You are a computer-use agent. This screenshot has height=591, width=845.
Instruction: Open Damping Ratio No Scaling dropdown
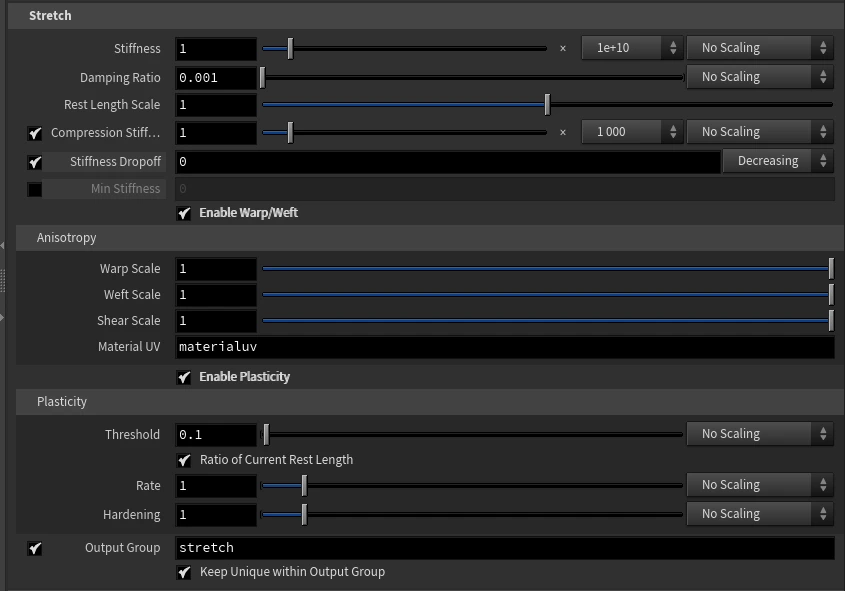pos(760,77)
